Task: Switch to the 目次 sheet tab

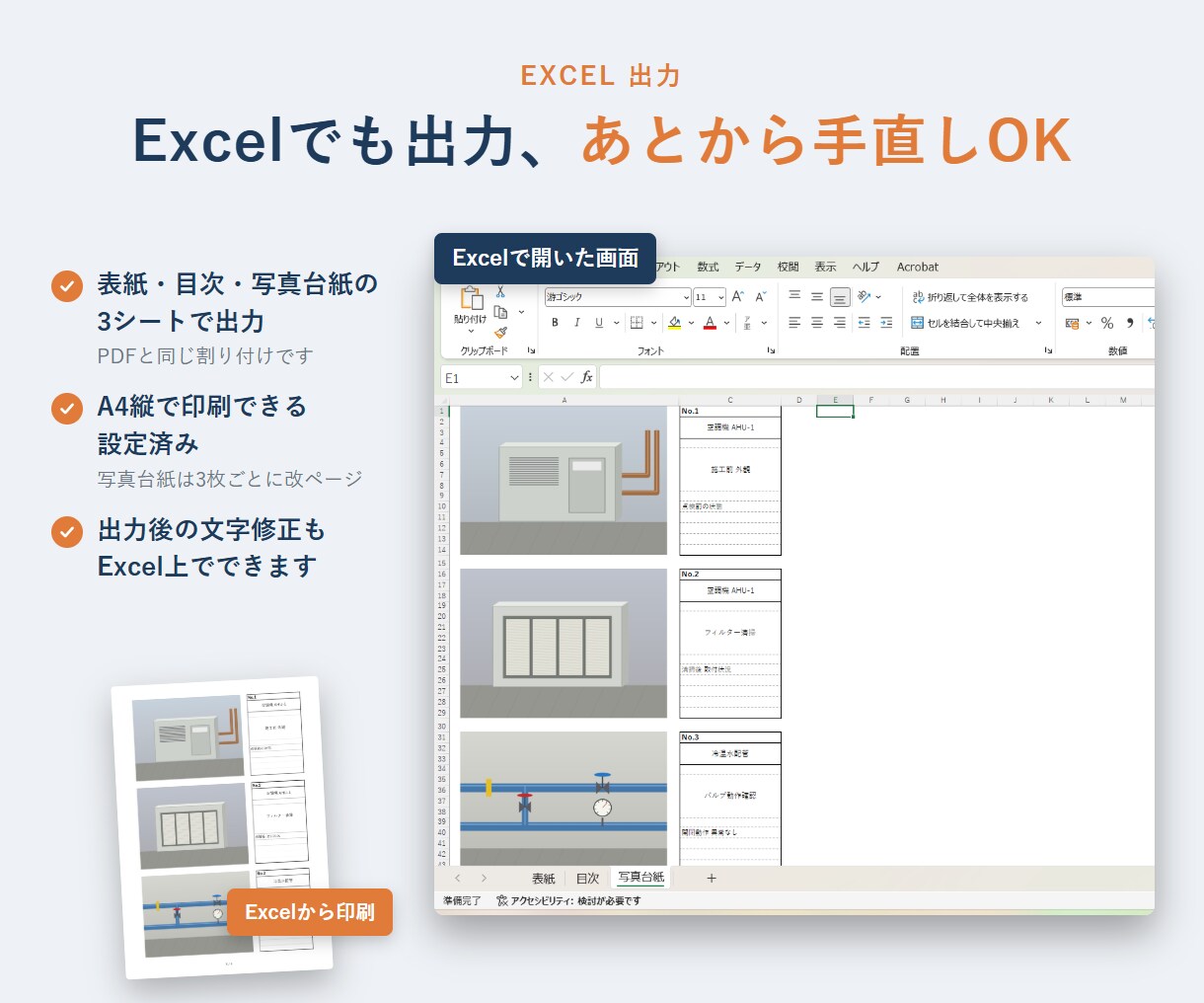Action: click(587, 879)
